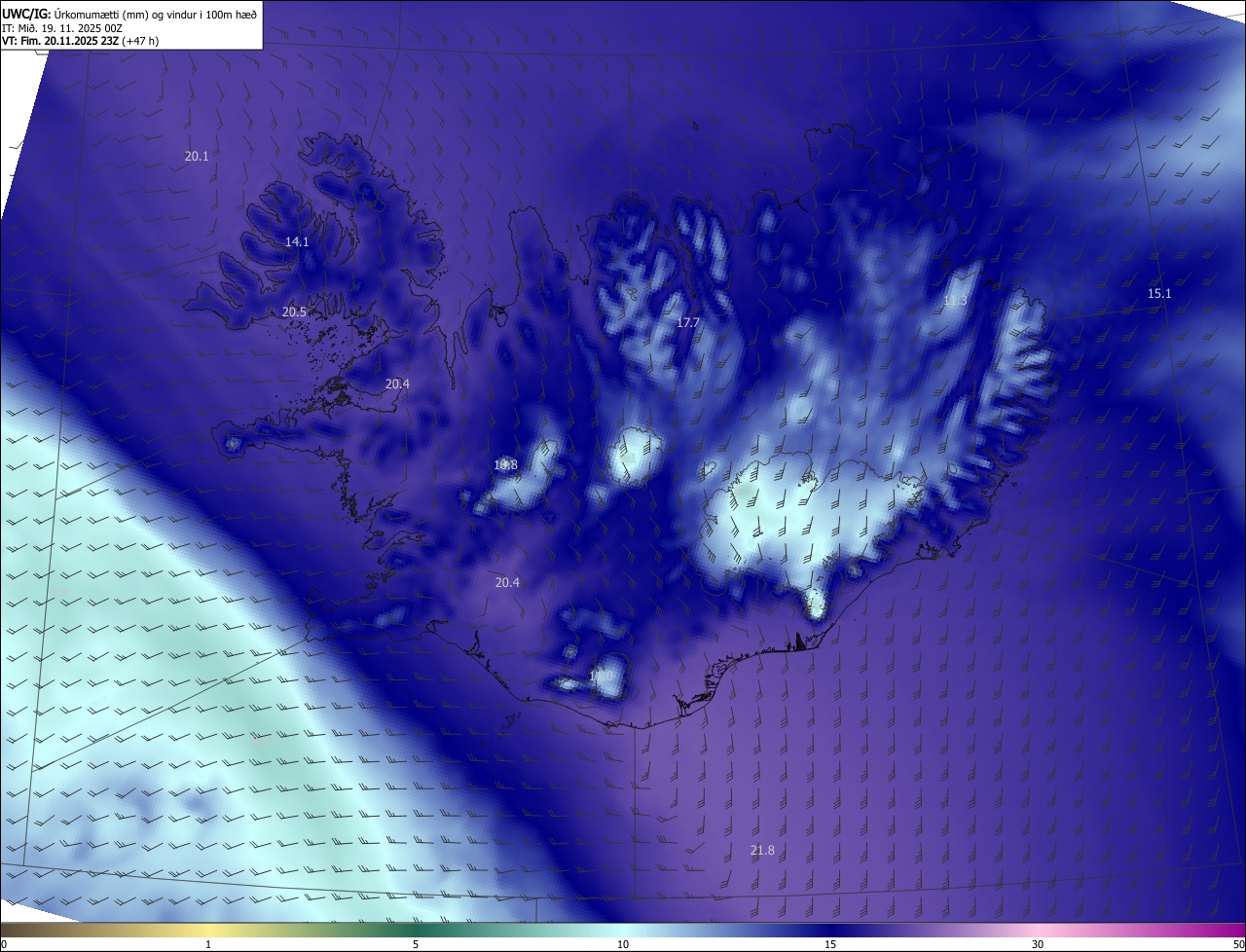
Task: Pick the pink segment of the color bar above 30
Action: pos(1038,931)
